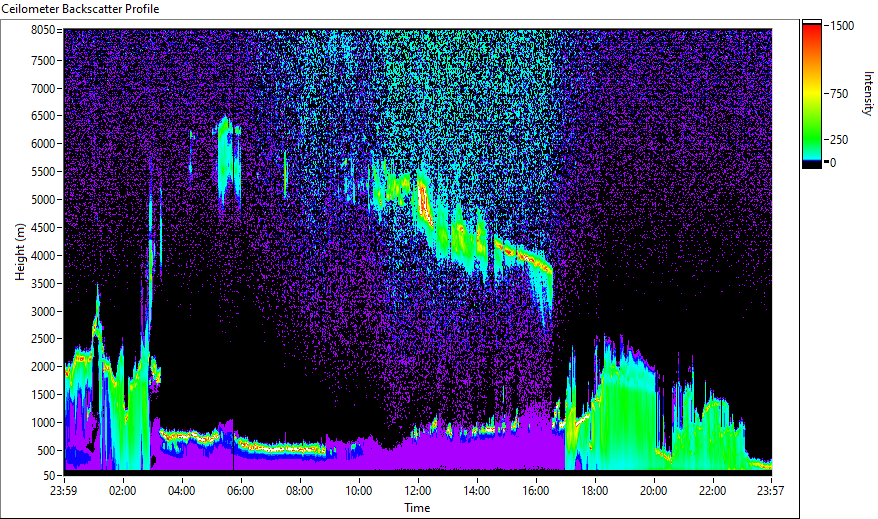Click the 4000 height axis value
This screenshot has height=519, width=878.
pos(43,256)
